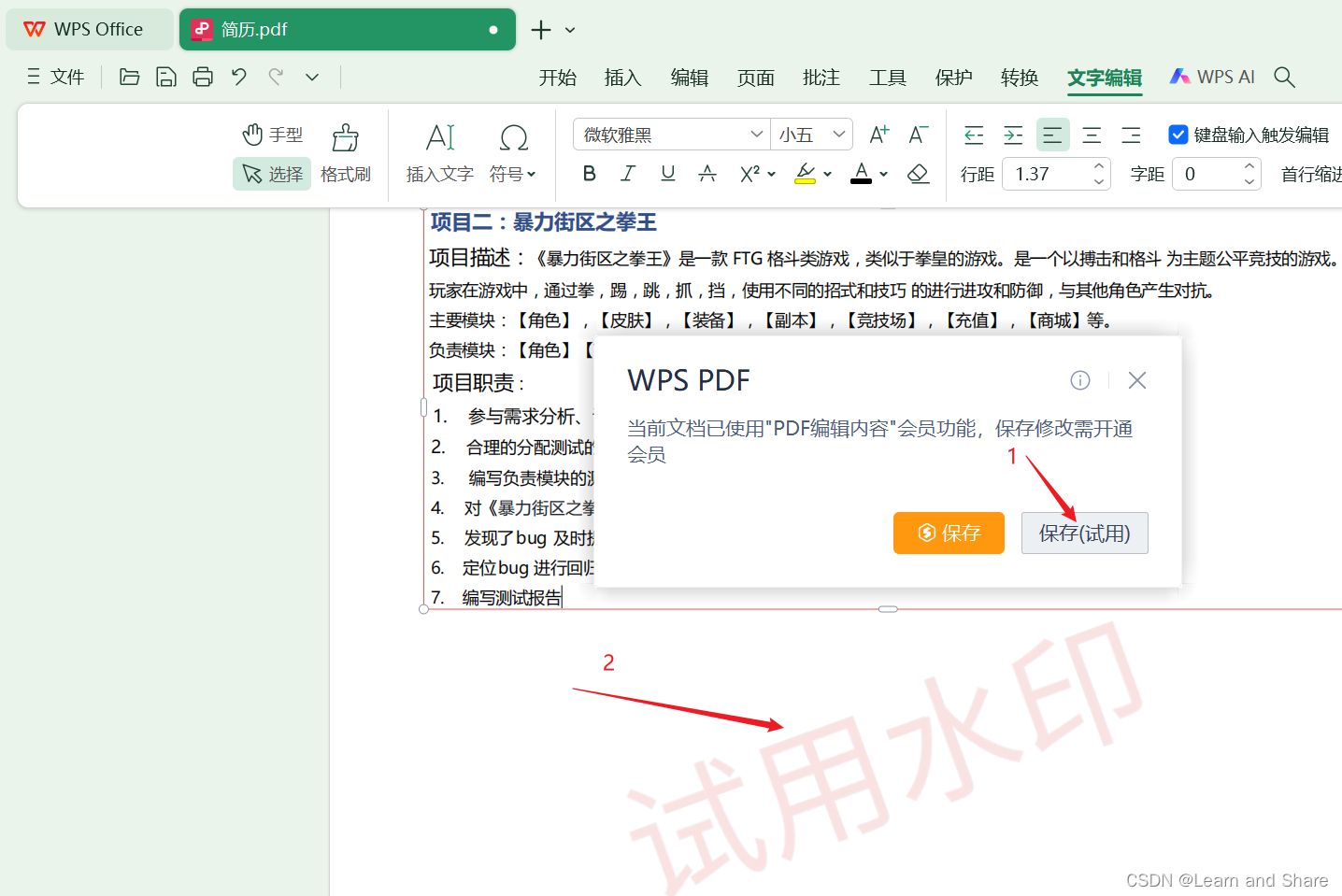Click the info icon in WPS PDF dialog
The height and width of the screenshot is (896, 1342).
coord(1080,379)
